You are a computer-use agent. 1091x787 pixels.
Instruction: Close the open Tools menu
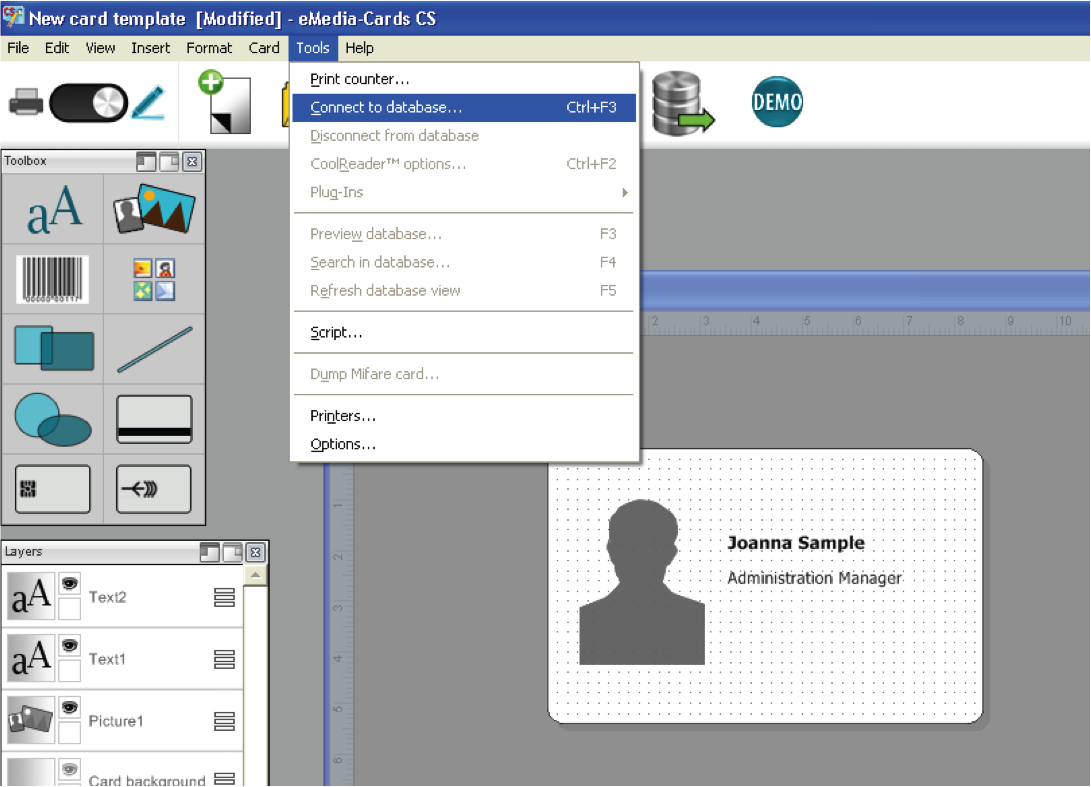312,48
